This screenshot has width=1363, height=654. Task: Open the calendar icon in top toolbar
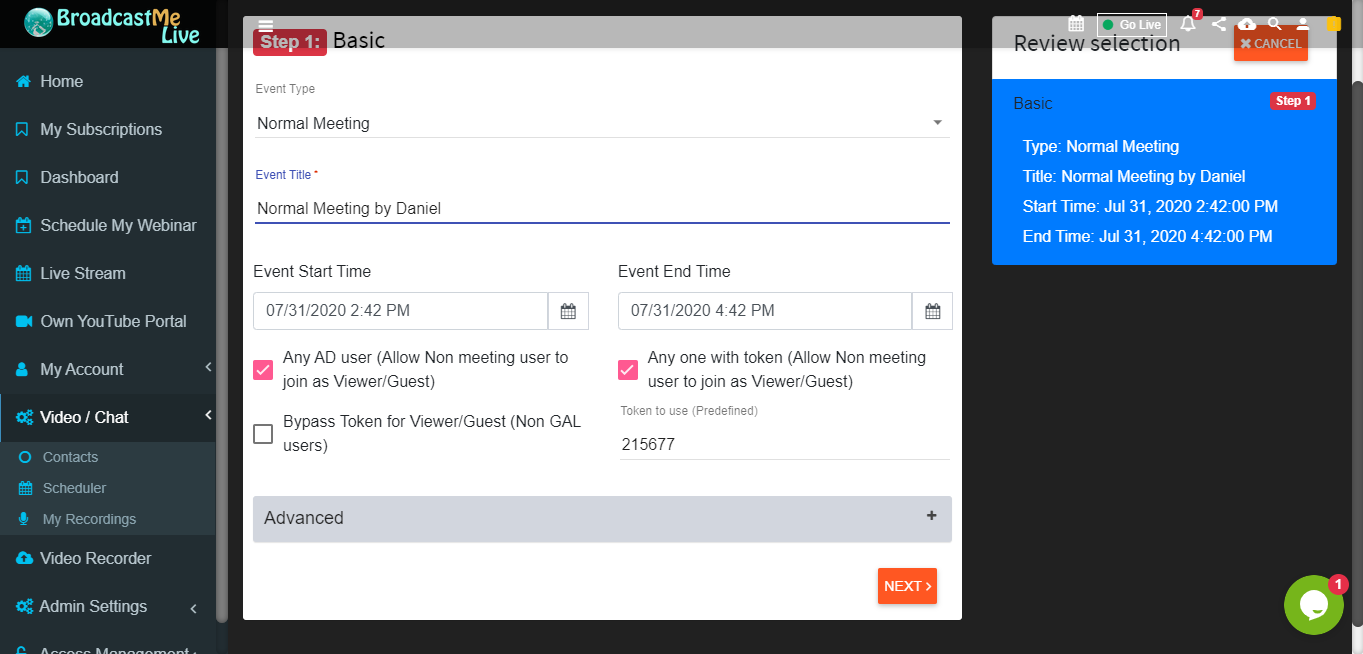click(x=1076, y=23)
